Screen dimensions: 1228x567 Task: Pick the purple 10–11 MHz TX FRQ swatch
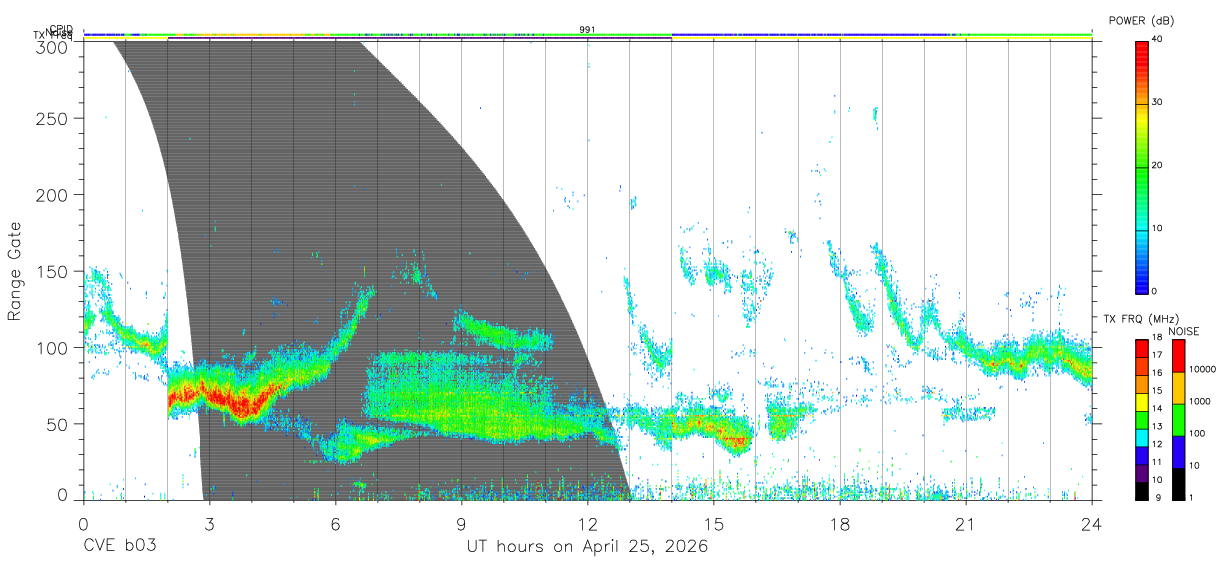[1141, 473]
